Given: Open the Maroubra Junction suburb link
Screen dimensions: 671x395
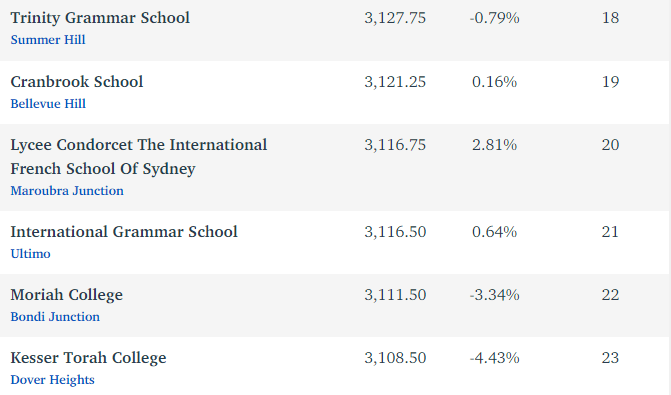Looking at the screenshot, I should pos(67,191).
